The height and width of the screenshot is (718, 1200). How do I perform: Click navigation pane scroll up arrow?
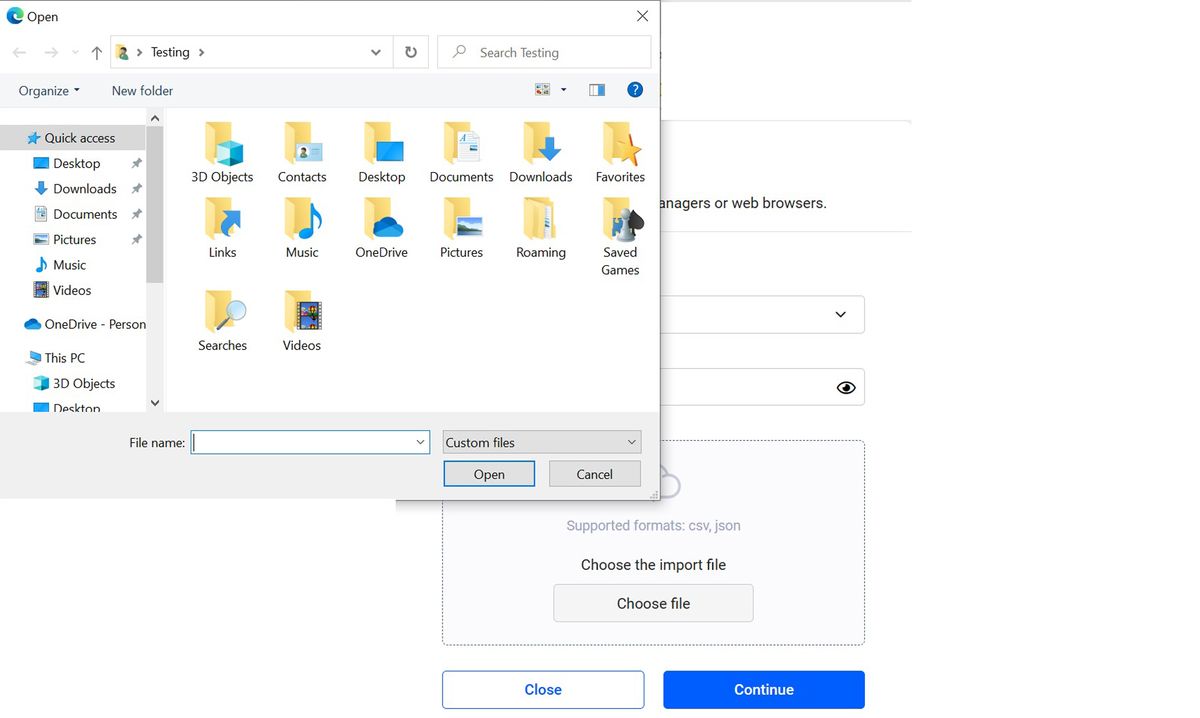click(154, 118)
